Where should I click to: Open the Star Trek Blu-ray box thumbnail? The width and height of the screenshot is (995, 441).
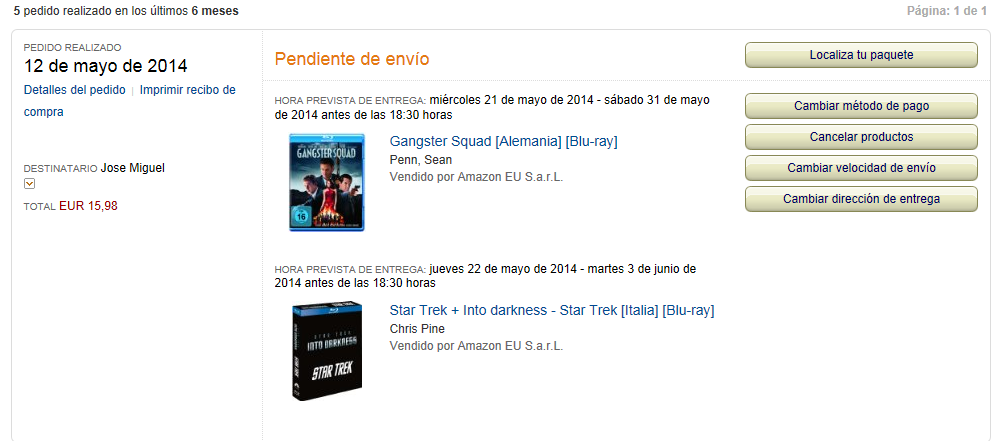[x=327, y=350]
